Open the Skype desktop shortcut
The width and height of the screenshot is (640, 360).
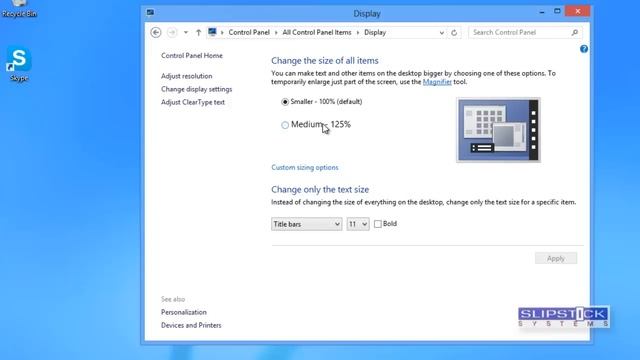(19, 64)
